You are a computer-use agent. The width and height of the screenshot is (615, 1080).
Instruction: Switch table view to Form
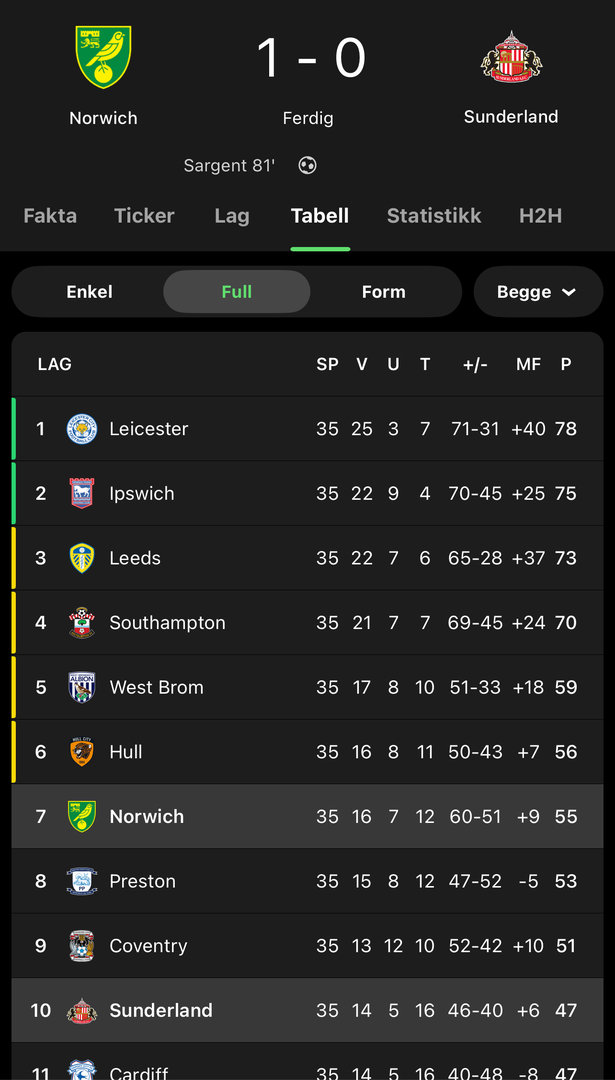384,292
